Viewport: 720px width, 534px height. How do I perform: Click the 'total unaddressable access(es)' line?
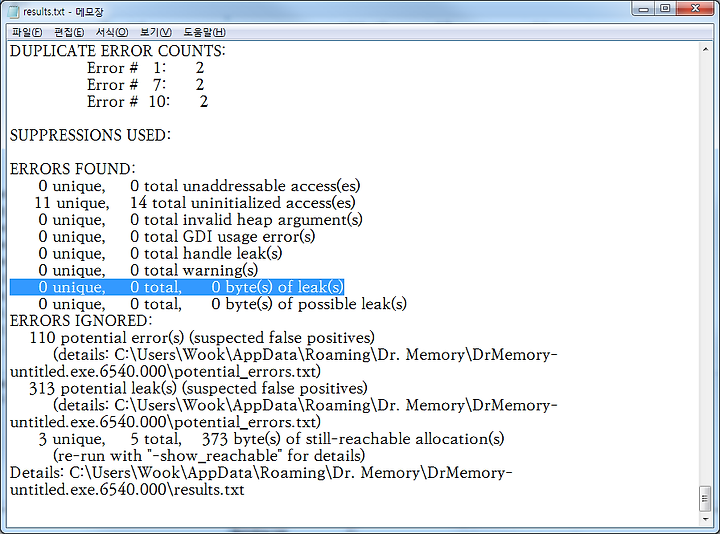point(199,186)
